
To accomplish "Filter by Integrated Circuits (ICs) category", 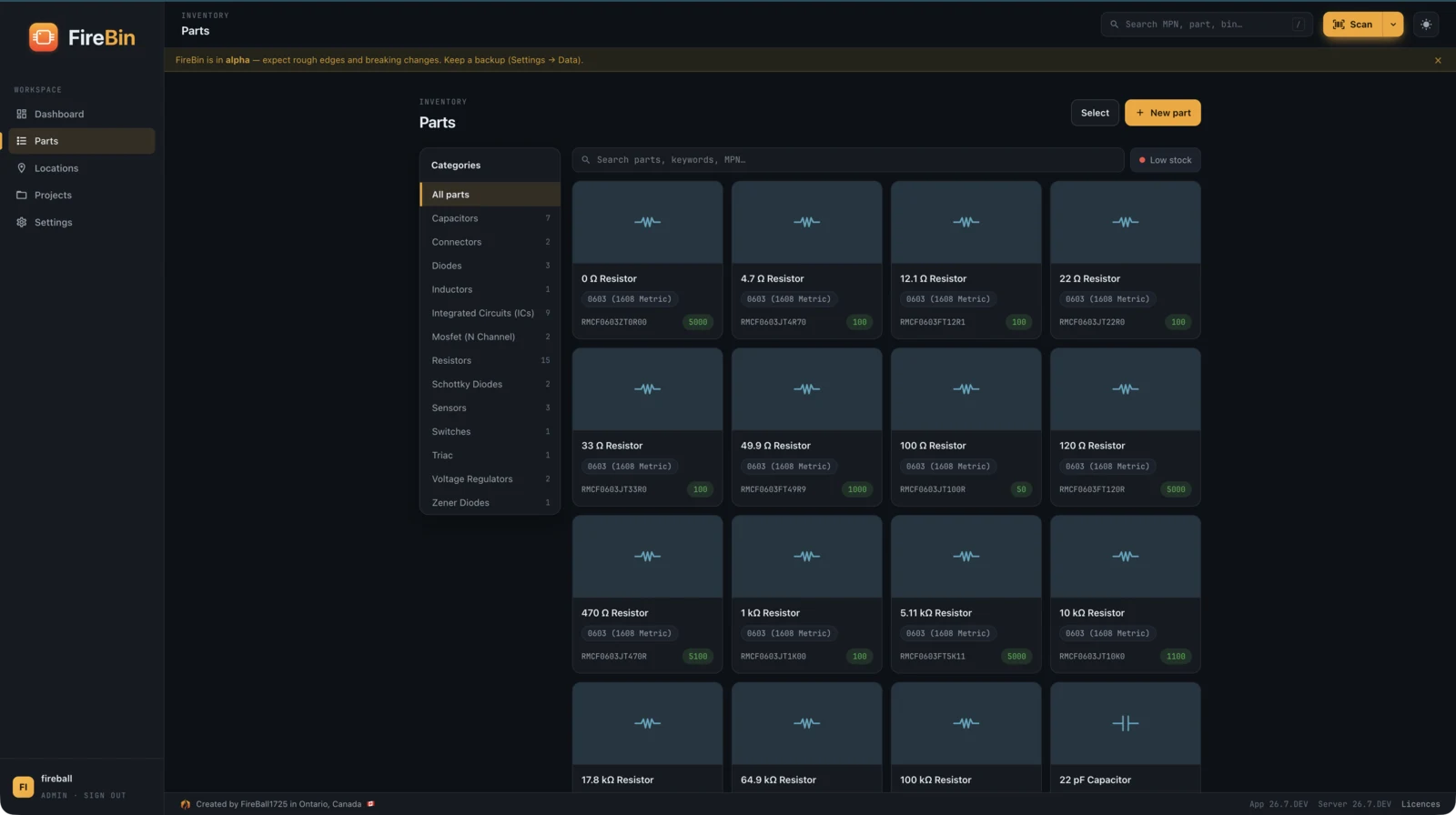I will tap(490, 313).
